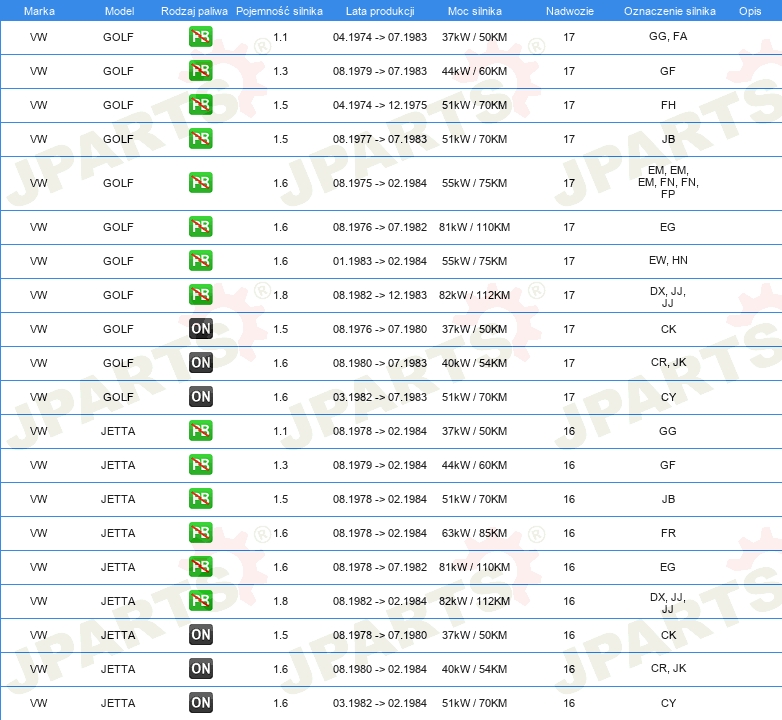Click the Opis column header
Image resolution: width=782 pixels, height=720 pixels.
point(749,10)
